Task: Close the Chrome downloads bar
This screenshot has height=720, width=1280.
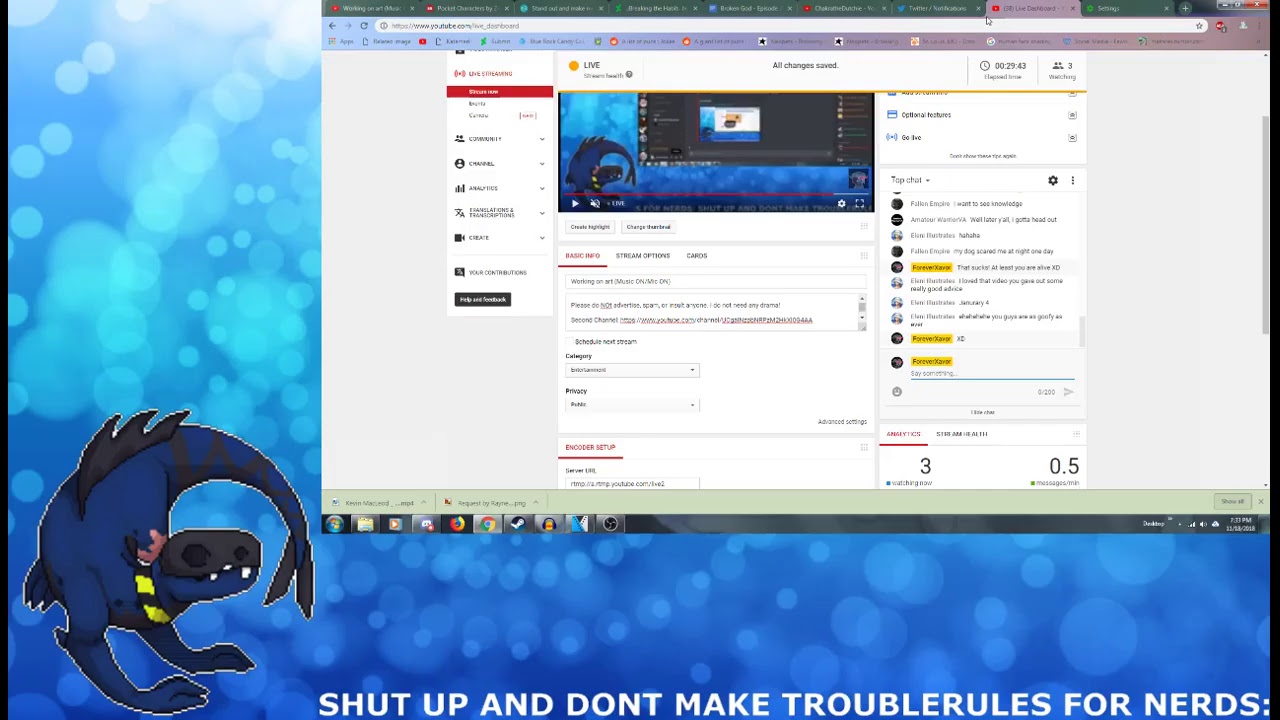Action: tap(1260, 501)
